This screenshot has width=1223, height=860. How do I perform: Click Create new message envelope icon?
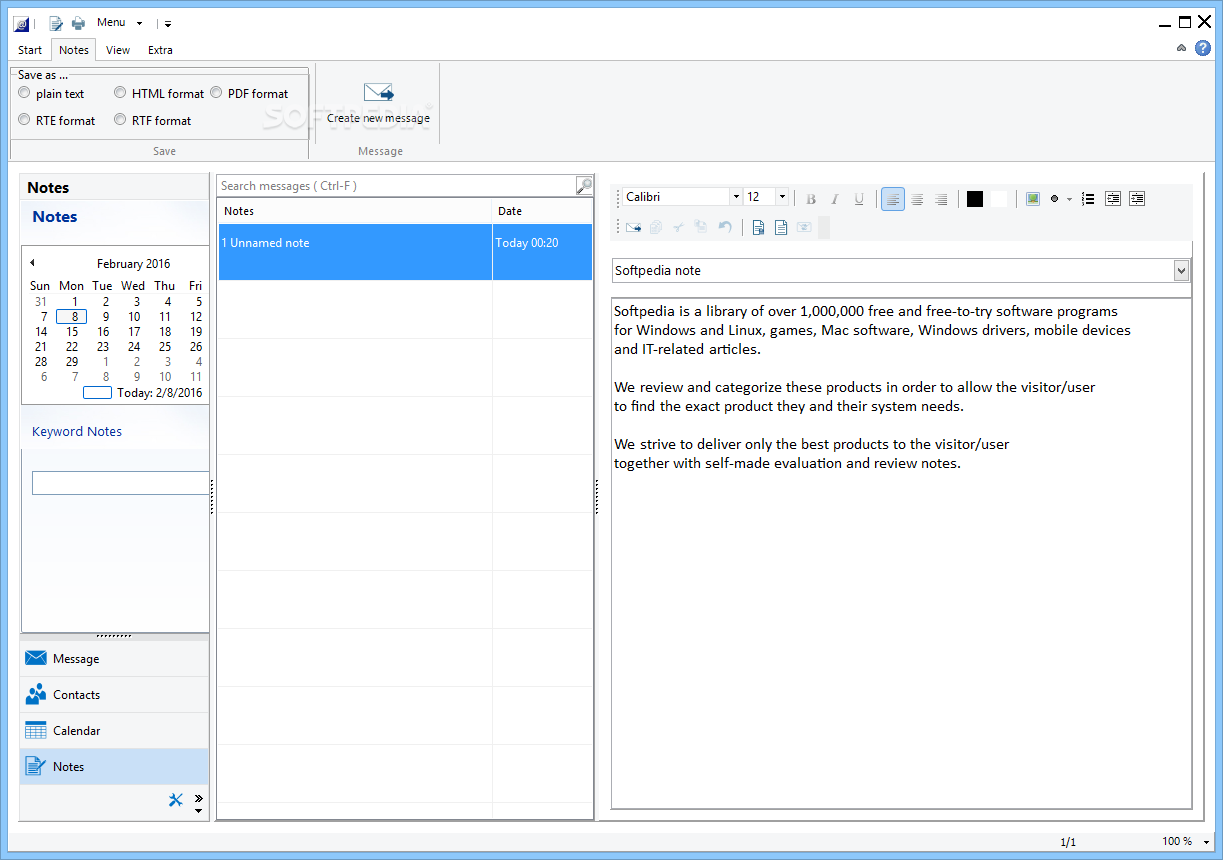tap(378, 93)
